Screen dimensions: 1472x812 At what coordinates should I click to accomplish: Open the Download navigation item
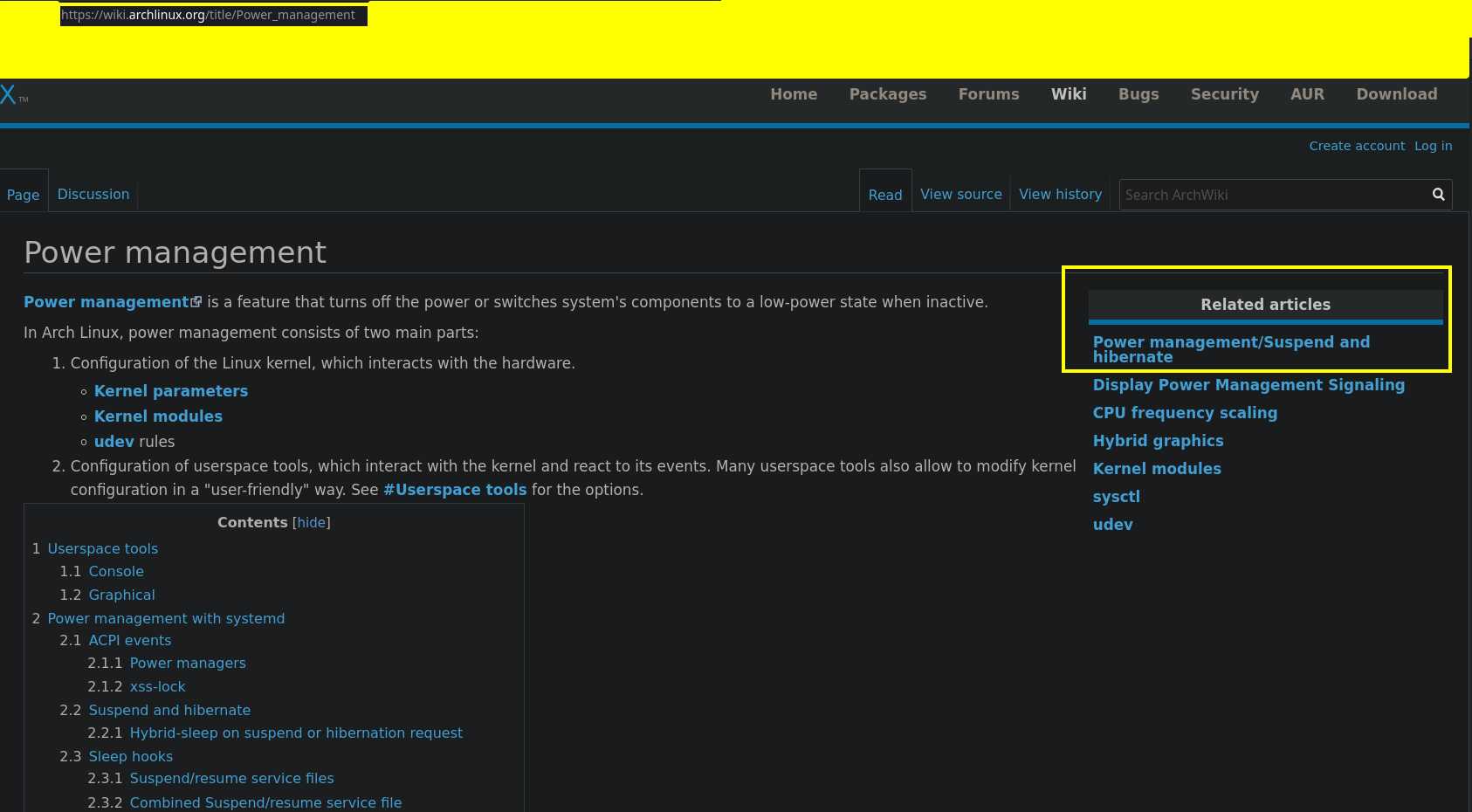[1396, 94]
